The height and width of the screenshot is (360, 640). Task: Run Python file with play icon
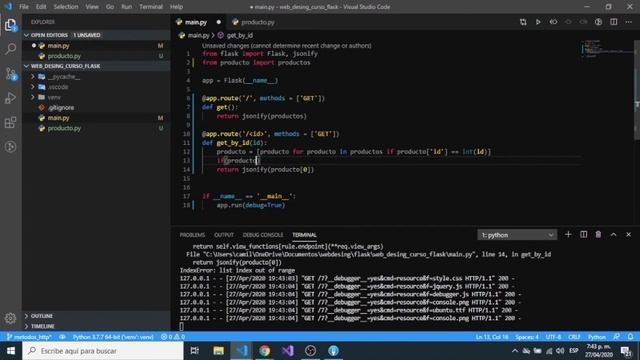click(x=538, y=22)
